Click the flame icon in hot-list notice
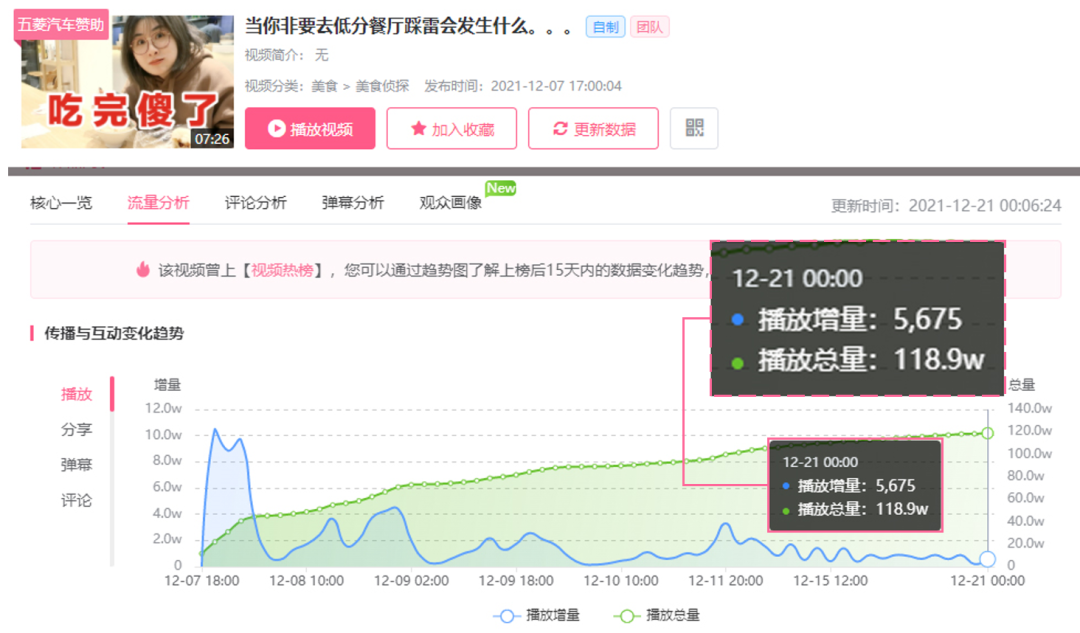 tap(143, 269)
